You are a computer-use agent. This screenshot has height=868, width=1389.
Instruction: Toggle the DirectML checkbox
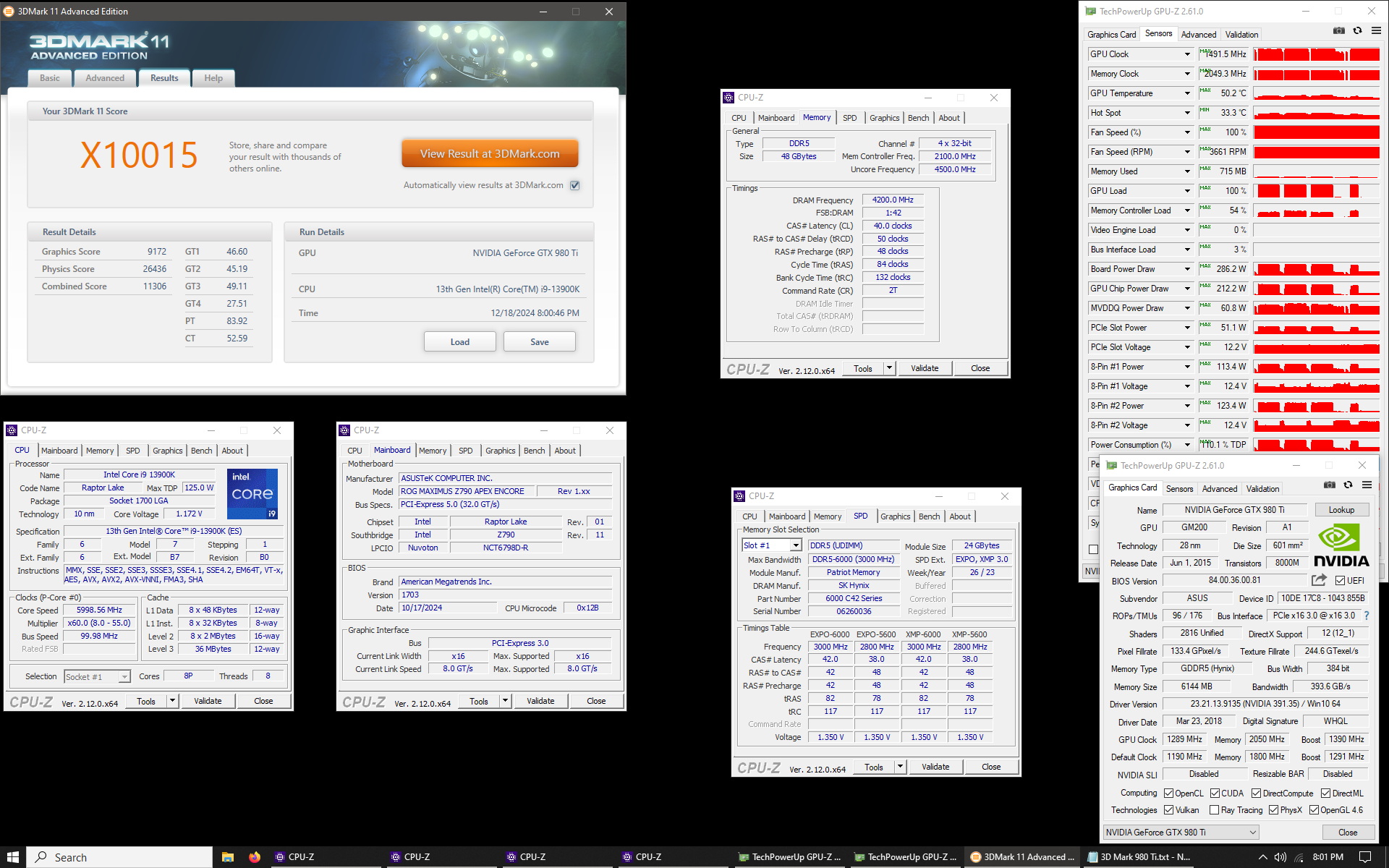[1325, 793]
